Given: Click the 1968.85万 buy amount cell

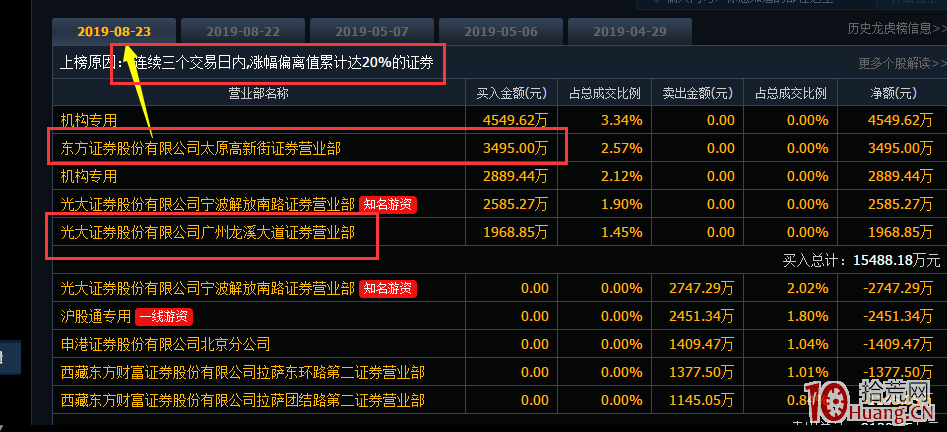Looking at the screenshot, I should coord(515,232).
